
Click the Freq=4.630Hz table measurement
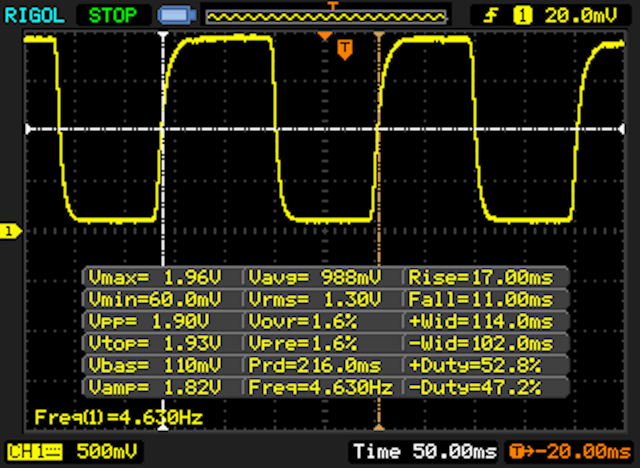(x=320, y=387)
